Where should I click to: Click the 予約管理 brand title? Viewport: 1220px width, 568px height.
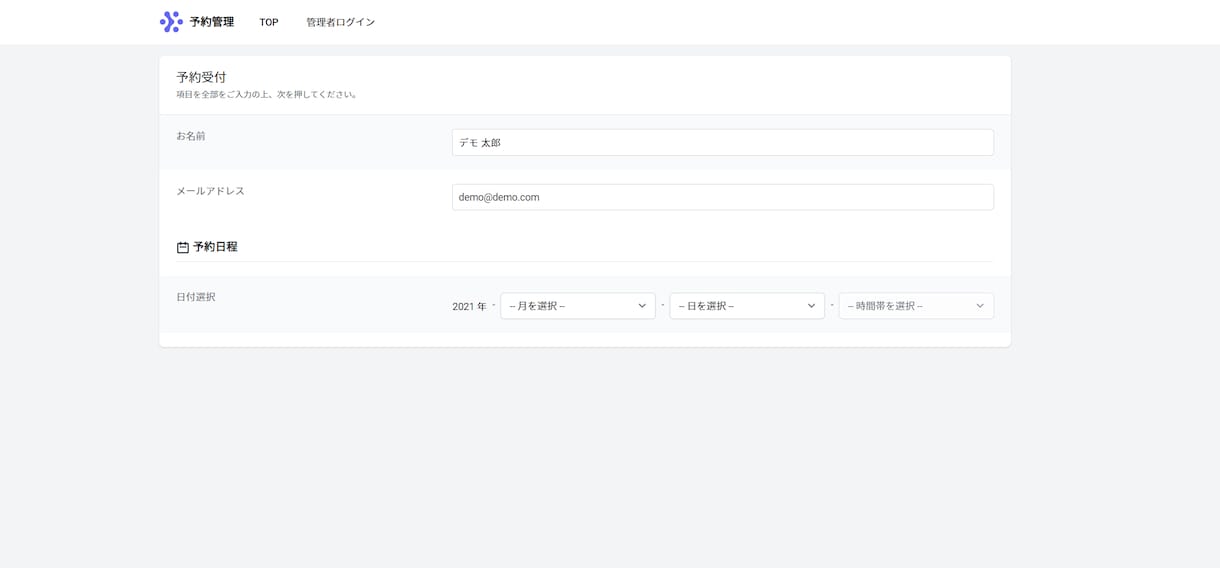(x=212, y=22)
